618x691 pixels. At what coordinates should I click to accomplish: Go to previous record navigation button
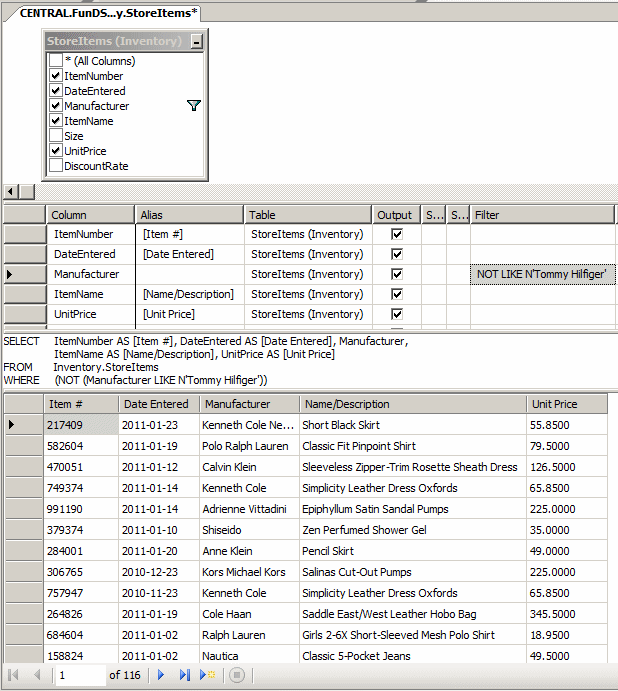pyautogui.click(x=37, y=675)
